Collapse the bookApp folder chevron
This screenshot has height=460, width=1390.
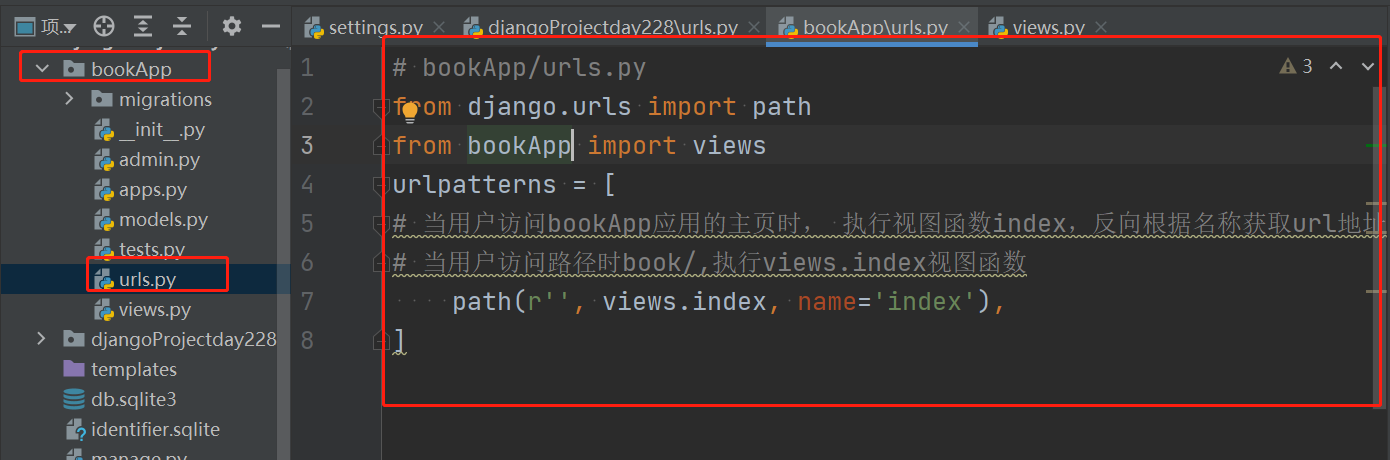pyautogui.click(x=41, y=69)
